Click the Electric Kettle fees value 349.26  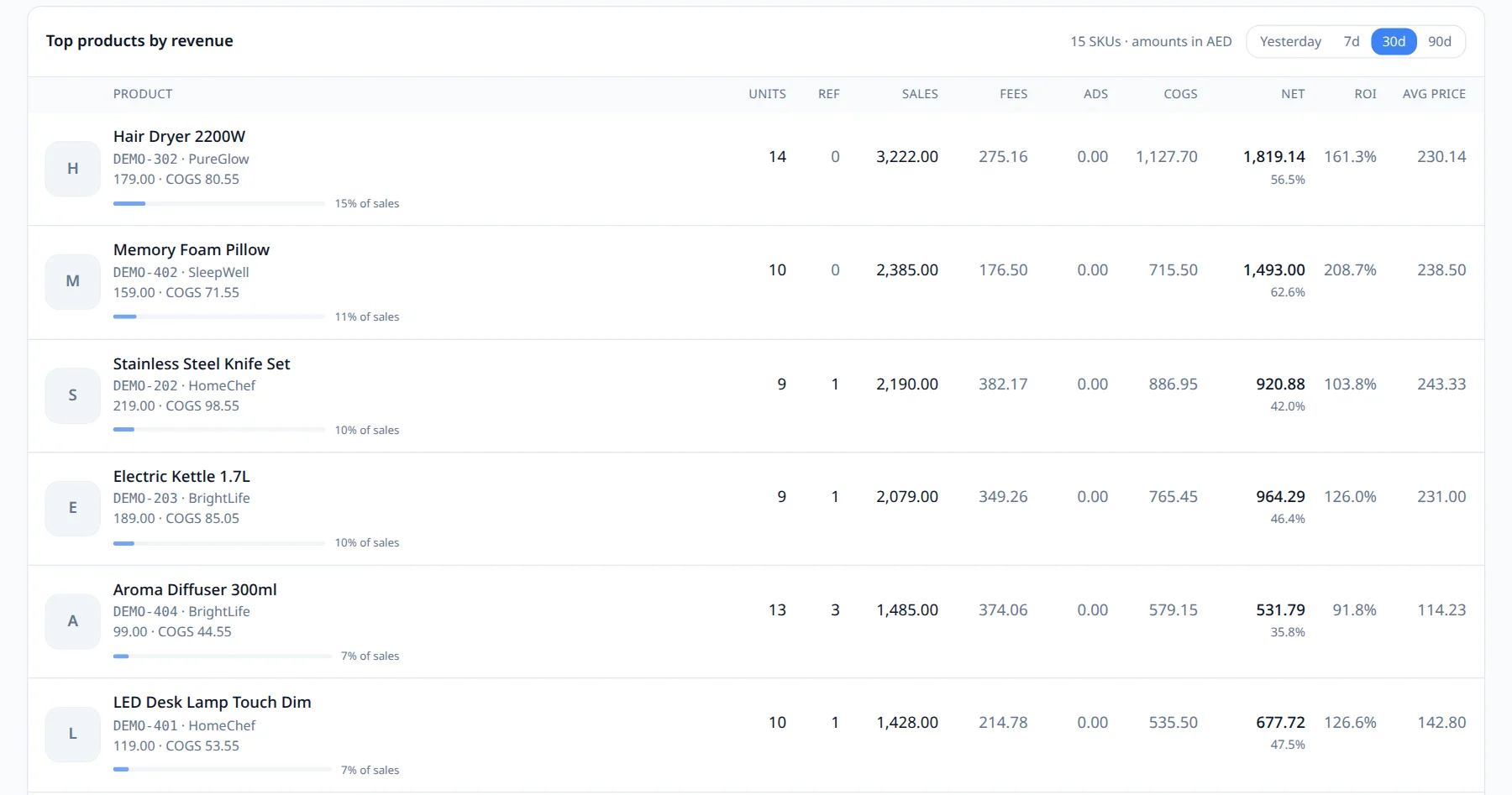[x=1003, y=496]
